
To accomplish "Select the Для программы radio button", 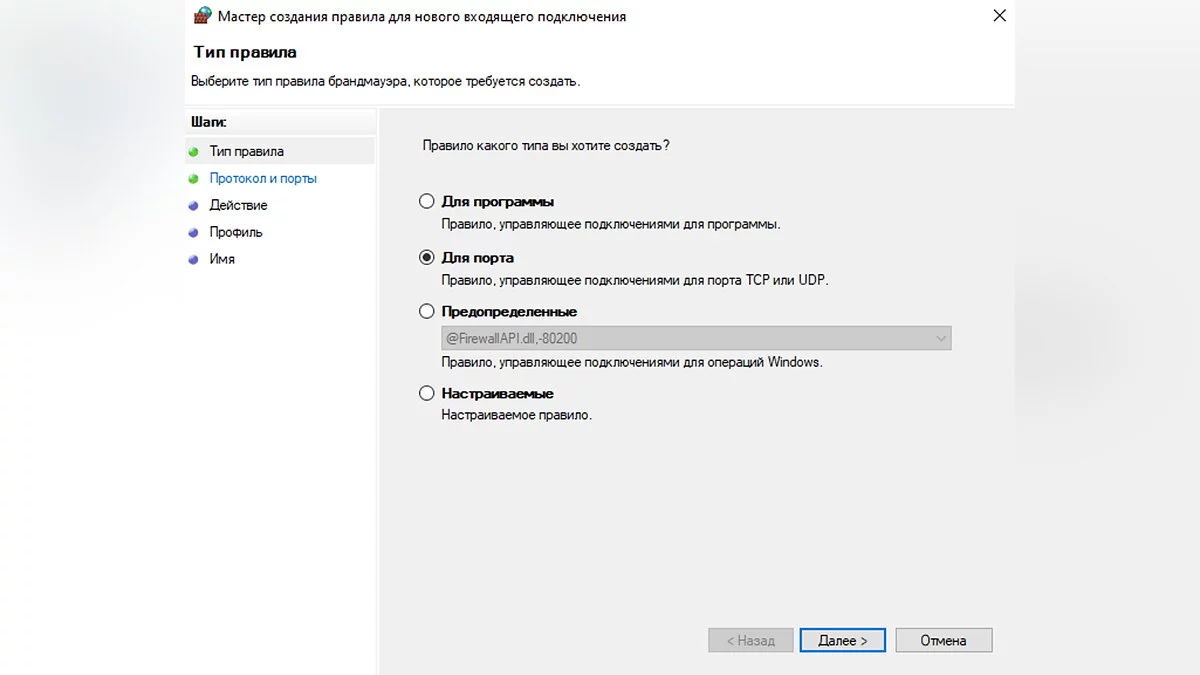I will pos(427,202).
